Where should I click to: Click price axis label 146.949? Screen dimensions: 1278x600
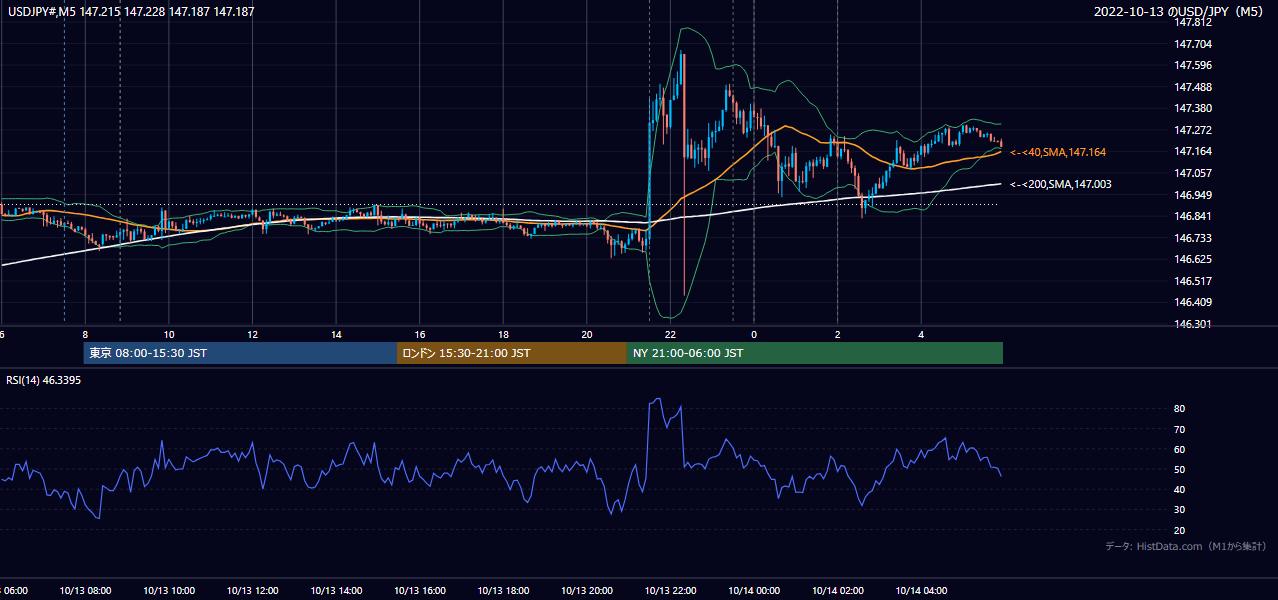point(1191,195)
